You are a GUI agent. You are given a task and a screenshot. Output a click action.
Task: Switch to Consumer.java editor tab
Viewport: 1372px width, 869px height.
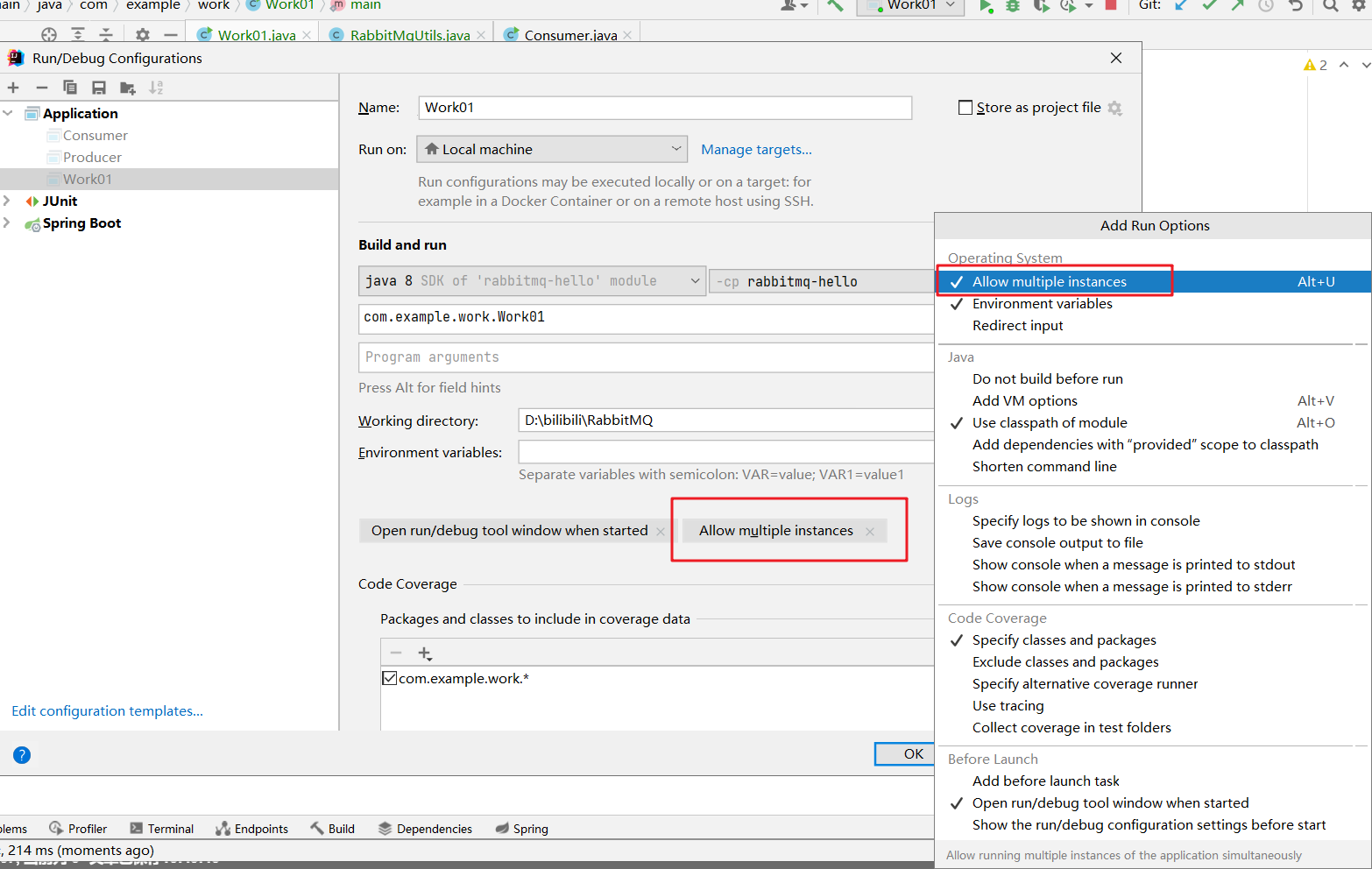569,35
